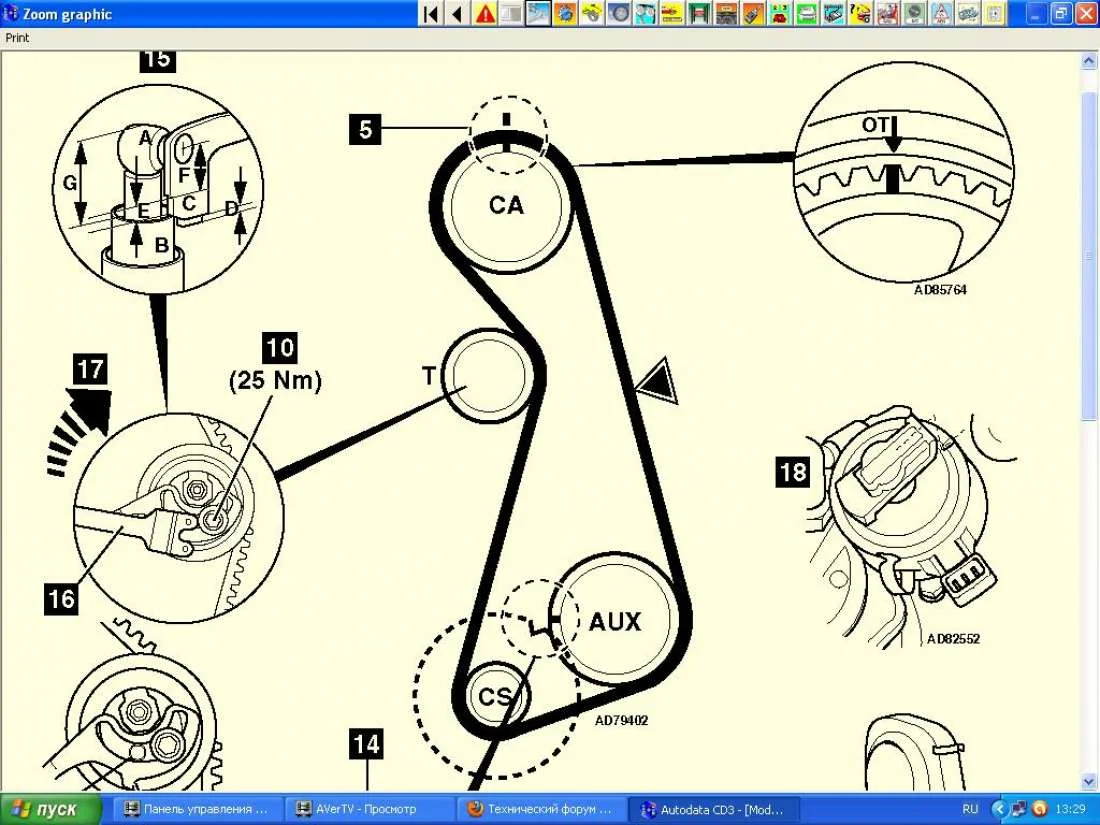Click the "AD82552" graphic reference label
Screen dimensions: 1100x825
coord(953,638)
